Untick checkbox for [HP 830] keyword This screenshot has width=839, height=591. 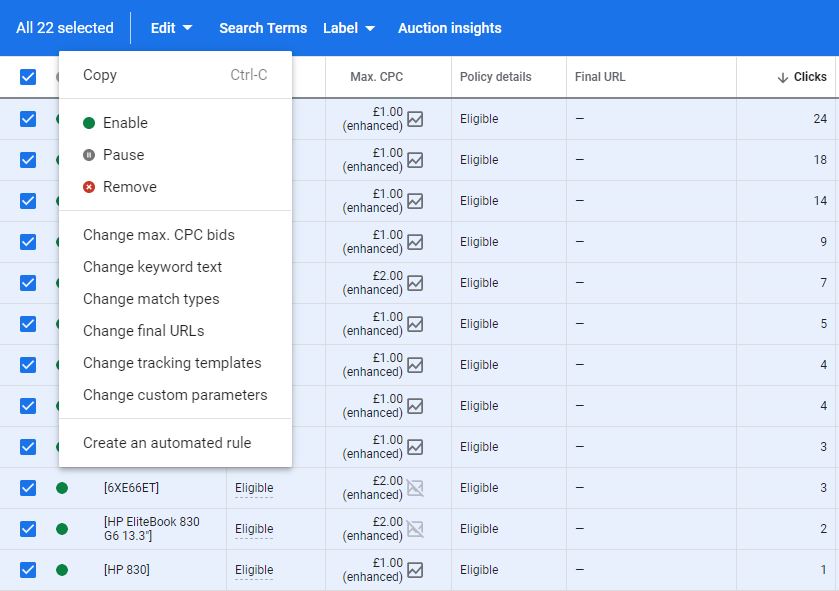click(x=28, y=570)
